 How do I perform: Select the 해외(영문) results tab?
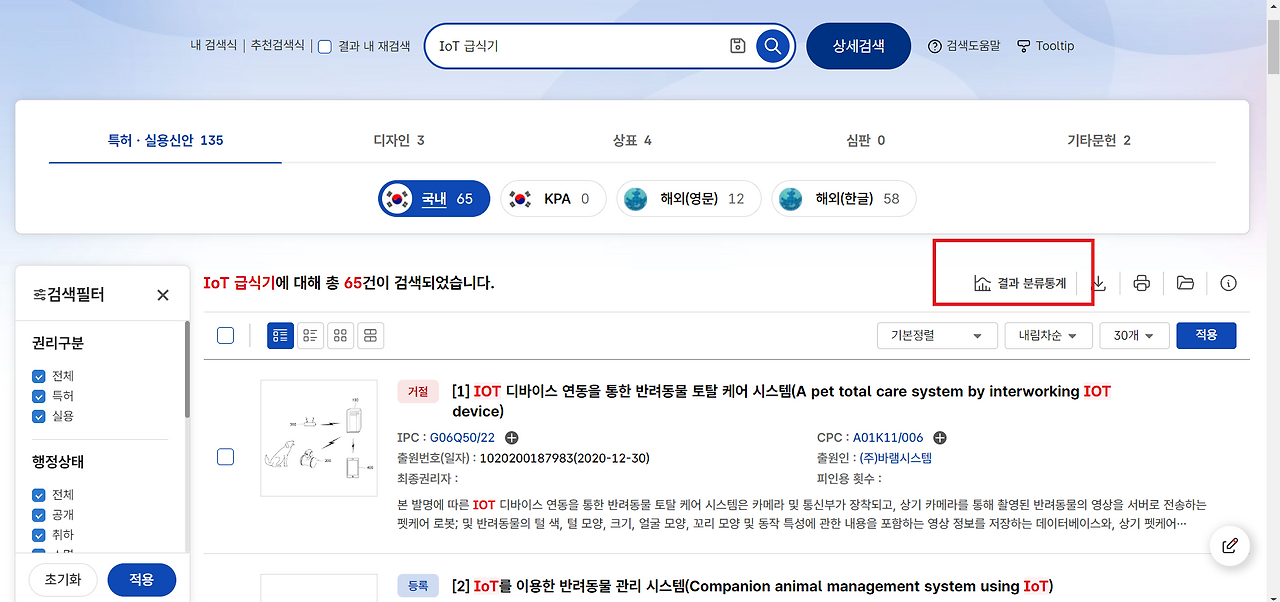688,198
